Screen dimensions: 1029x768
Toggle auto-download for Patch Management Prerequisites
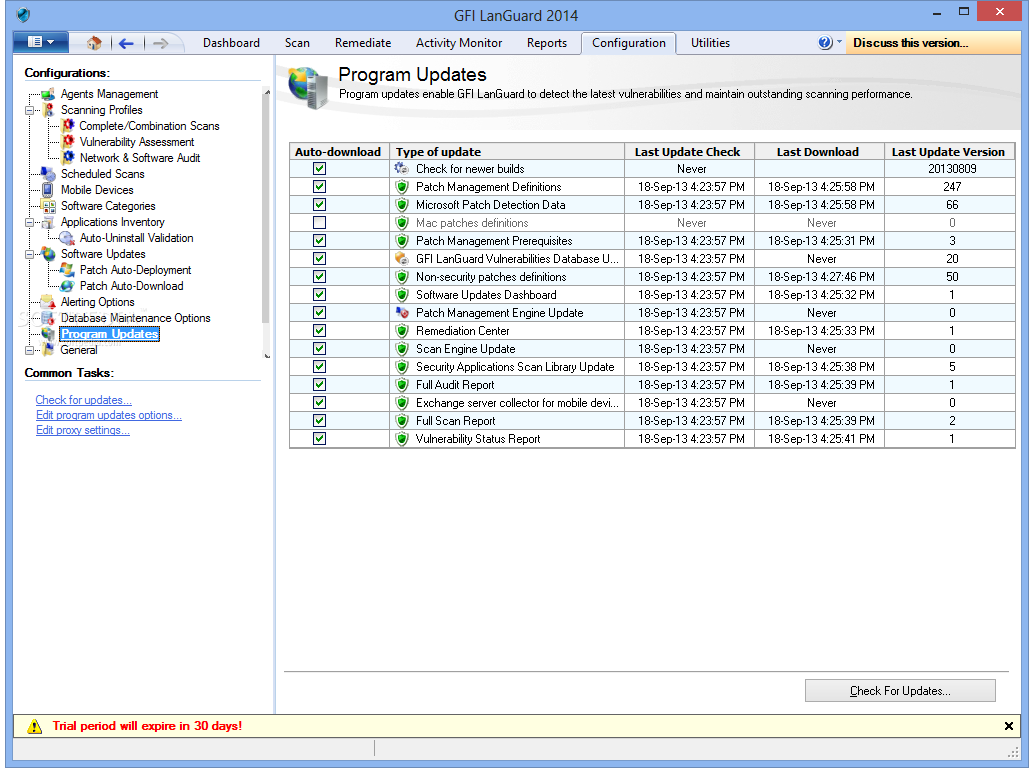point(319,241)
